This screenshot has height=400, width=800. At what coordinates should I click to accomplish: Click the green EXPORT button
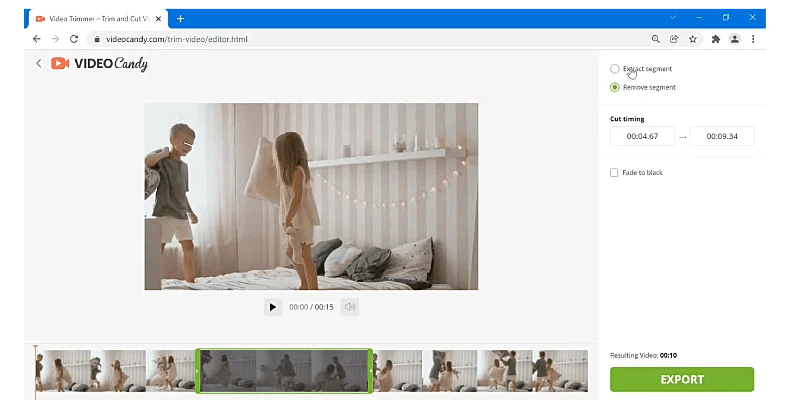click(x=682, y=380)
